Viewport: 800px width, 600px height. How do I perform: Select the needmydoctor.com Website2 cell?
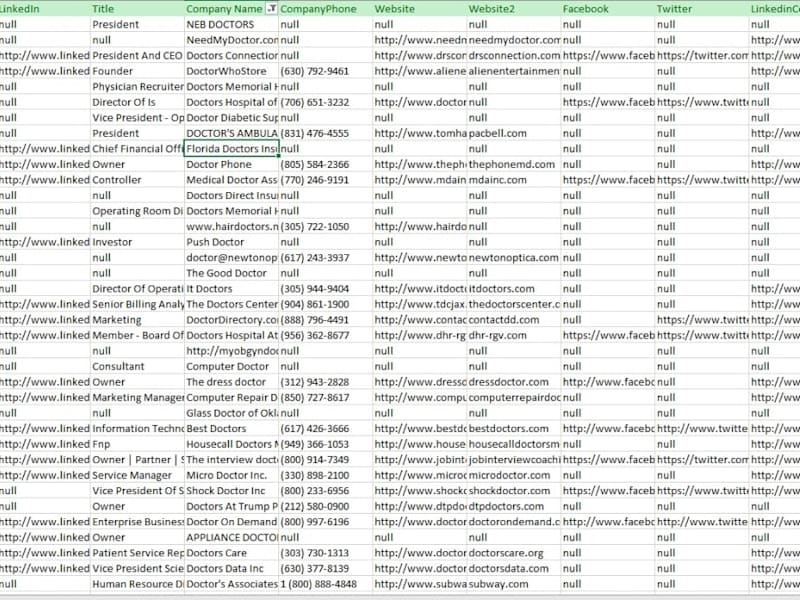[514, 40]
